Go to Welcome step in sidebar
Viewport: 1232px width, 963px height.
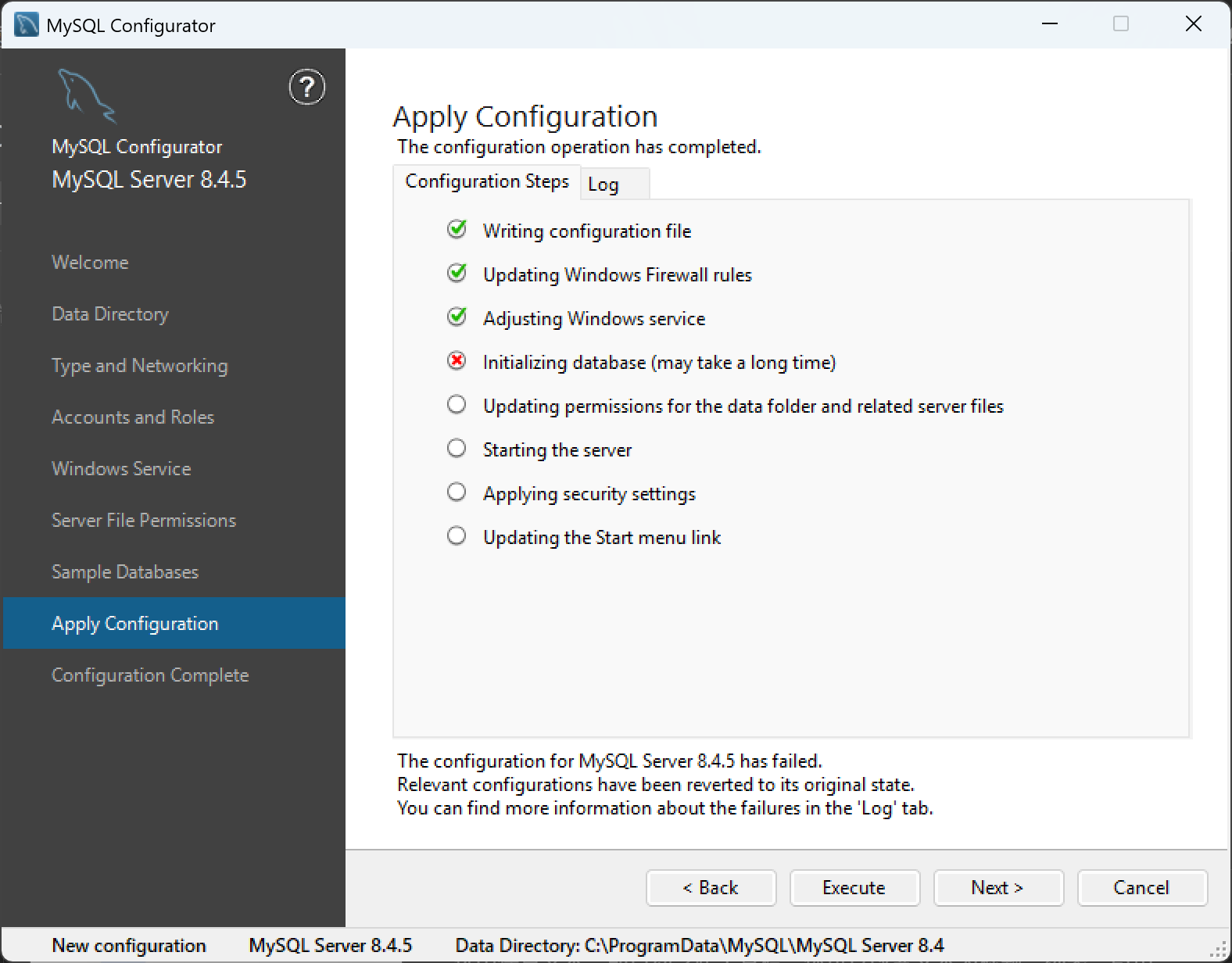(x=90, y=263)
